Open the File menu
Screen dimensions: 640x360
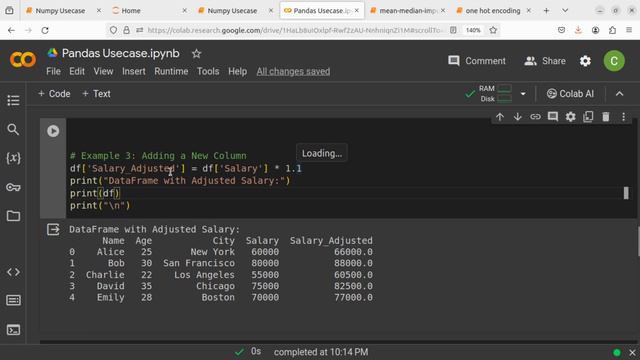click(x=53, y=71)
